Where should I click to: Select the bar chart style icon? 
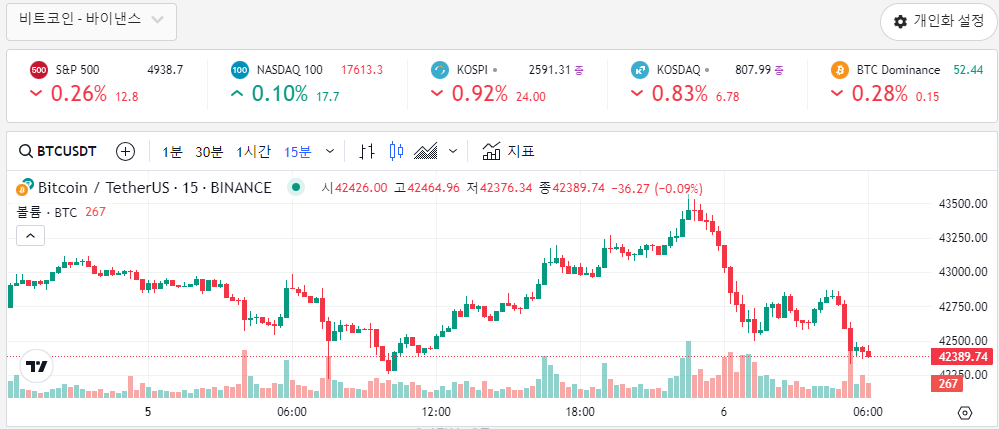tap(366, 152)
